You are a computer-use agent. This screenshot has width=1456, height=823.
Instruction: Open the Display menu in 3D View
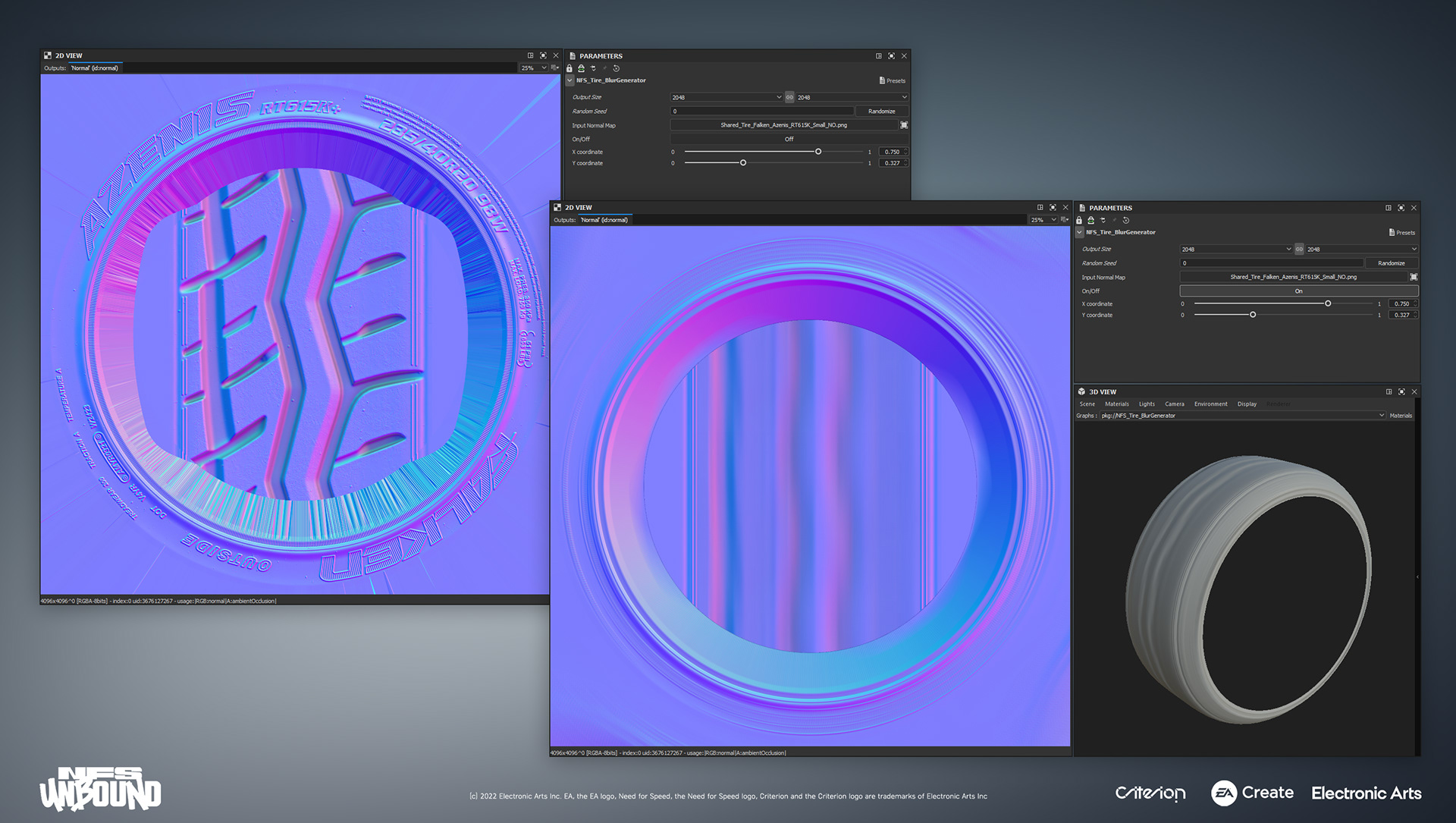tap(1247, 404)
